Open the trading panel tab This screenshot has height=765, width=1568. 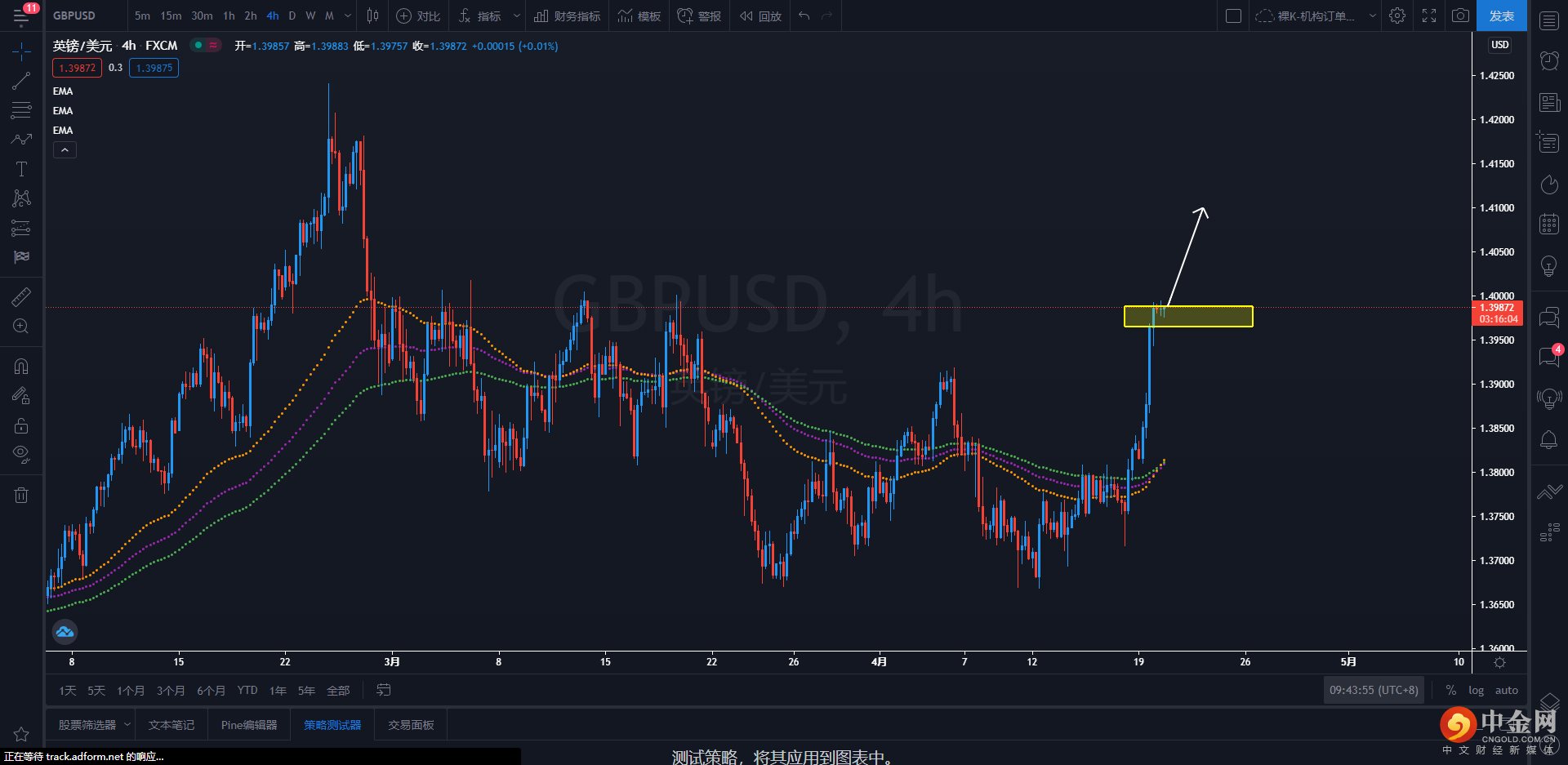pos(411,725)
